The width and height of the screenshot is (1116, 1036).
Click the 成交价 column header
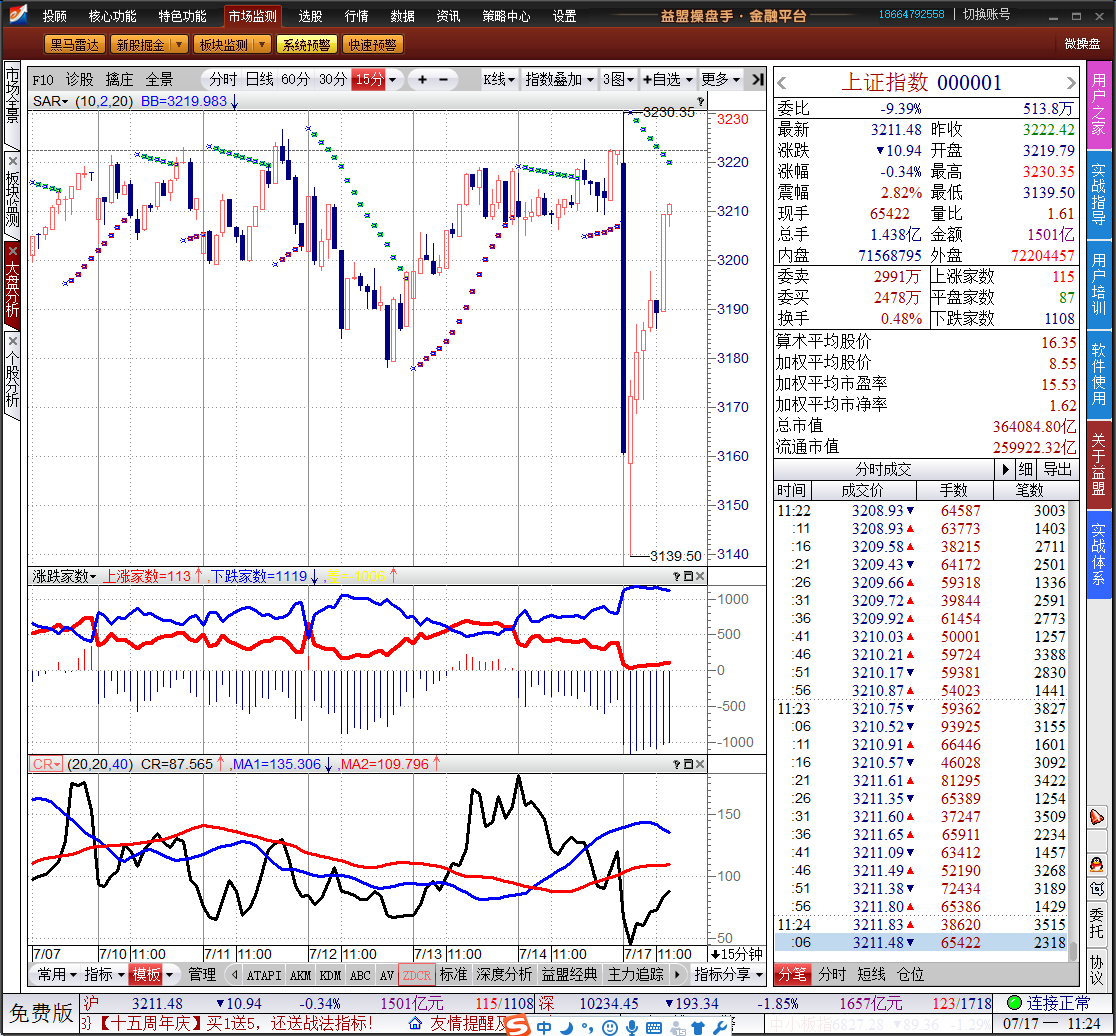(x=863, y=490)
